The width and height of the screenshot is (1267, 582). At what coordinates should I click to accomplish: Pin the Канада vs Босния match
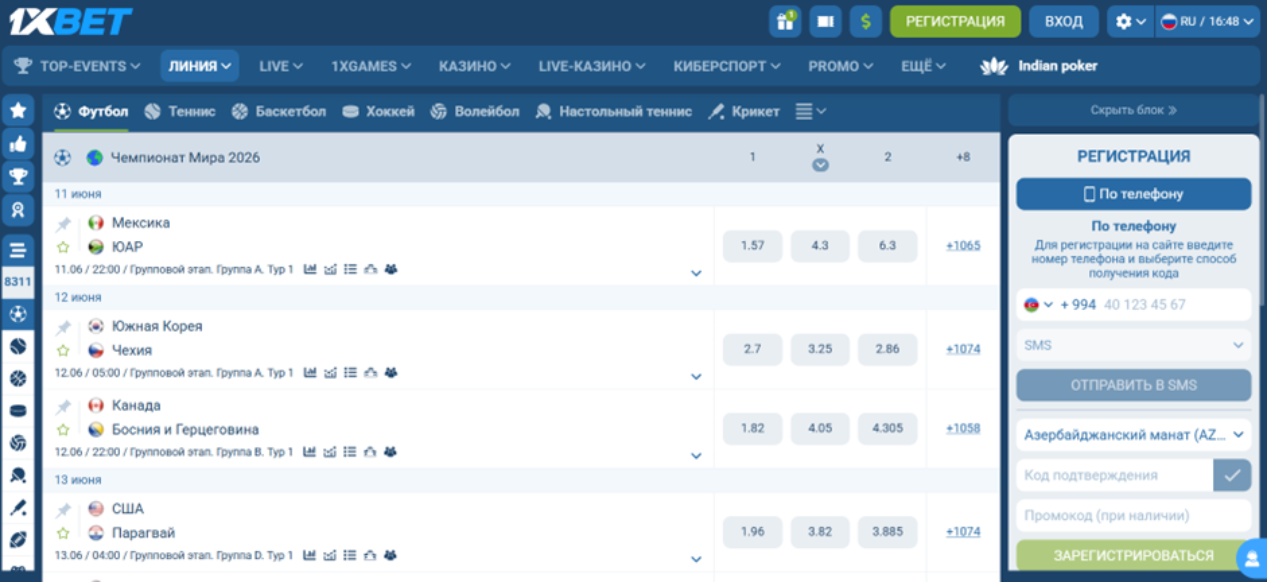(63, 405)
